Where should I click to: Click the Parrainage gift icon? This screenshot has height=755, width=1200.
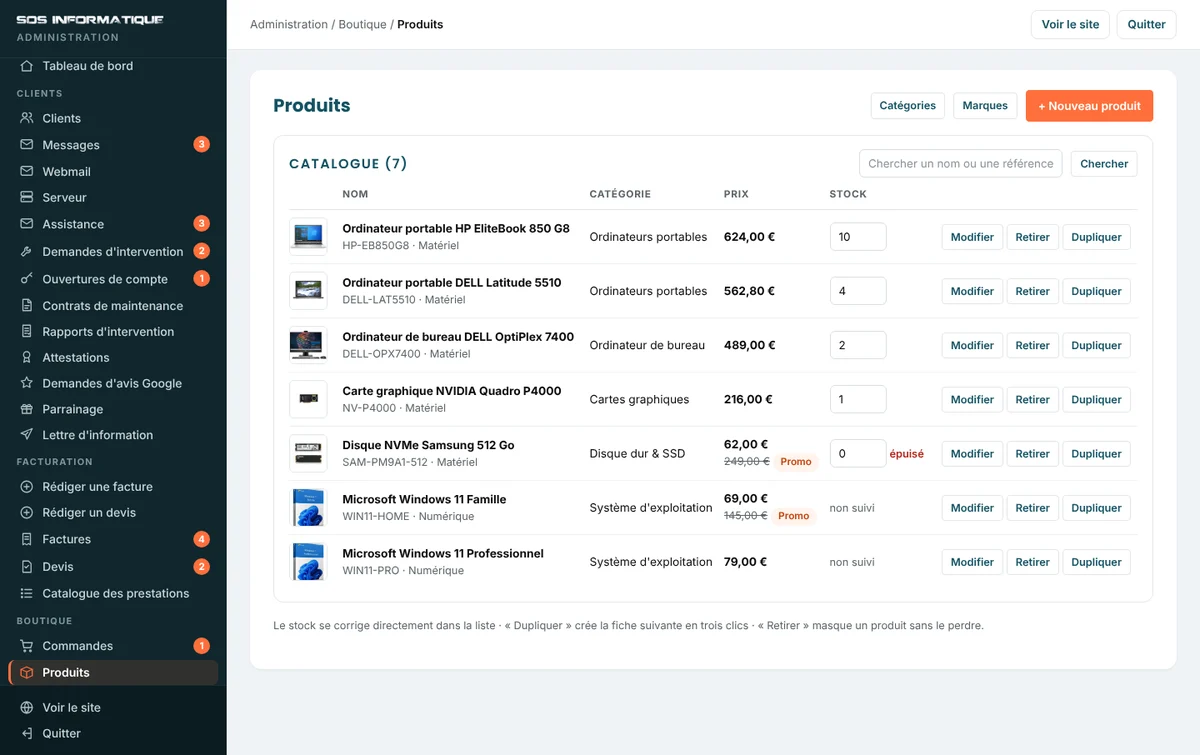[x=27, y=410]
